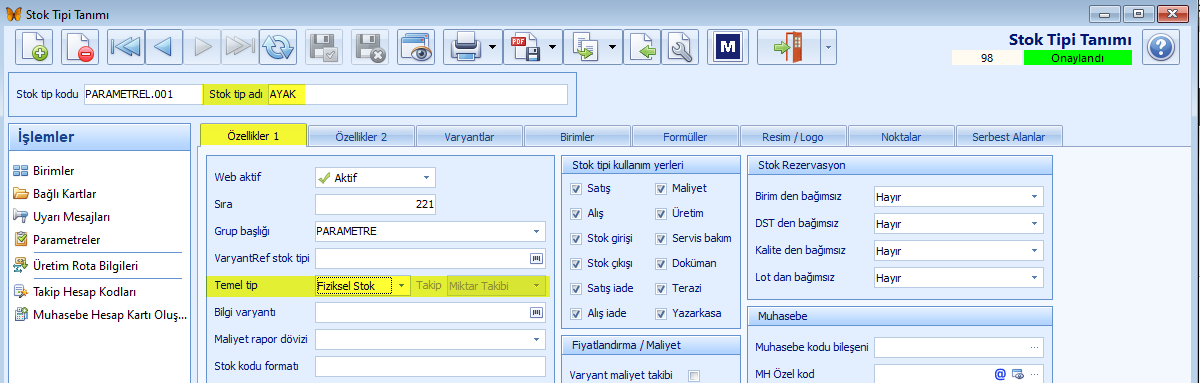Switch to the Birimler tab

point(577,136)
